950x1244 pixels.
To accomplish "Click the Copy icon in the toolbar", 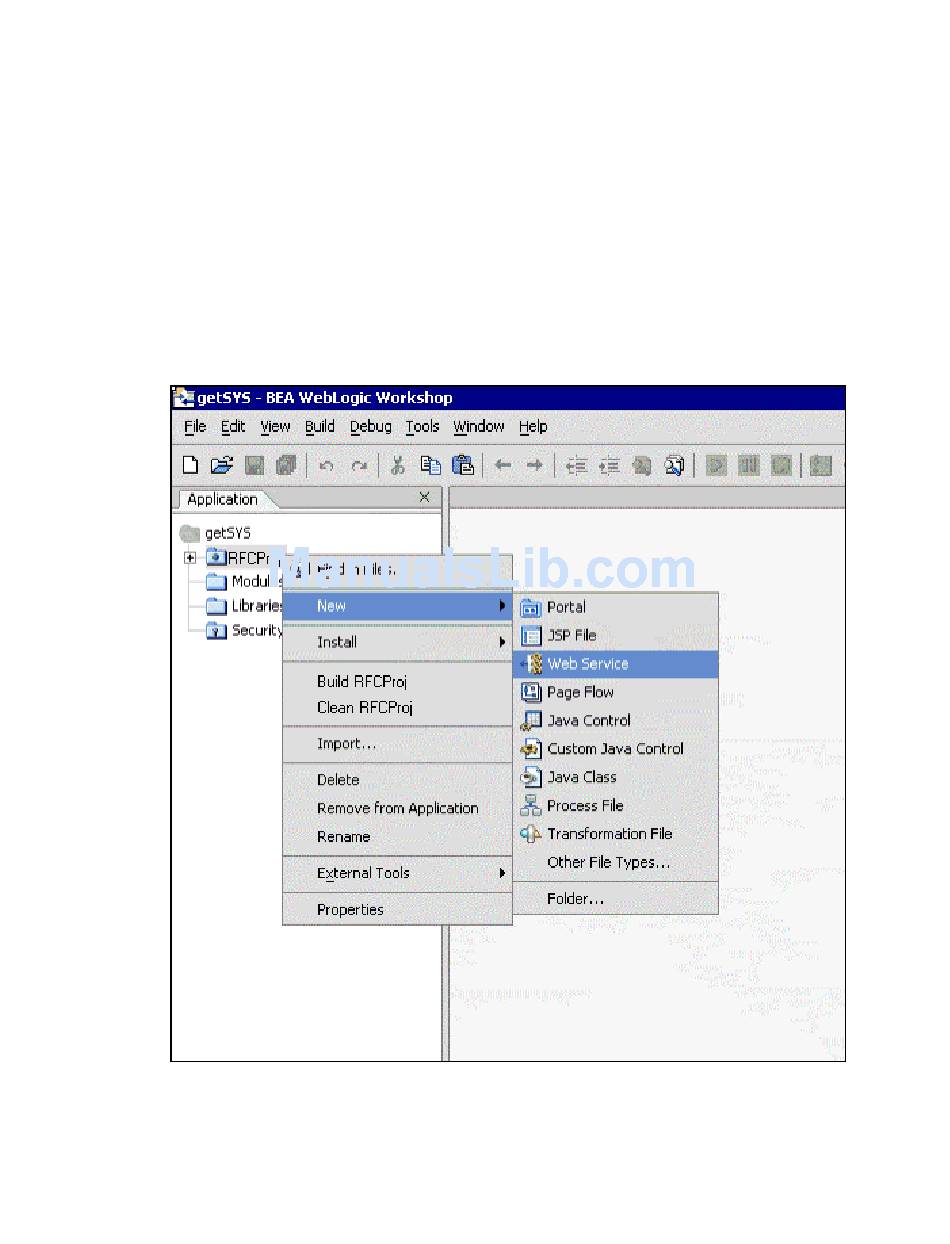I will (x=430, y=465).
